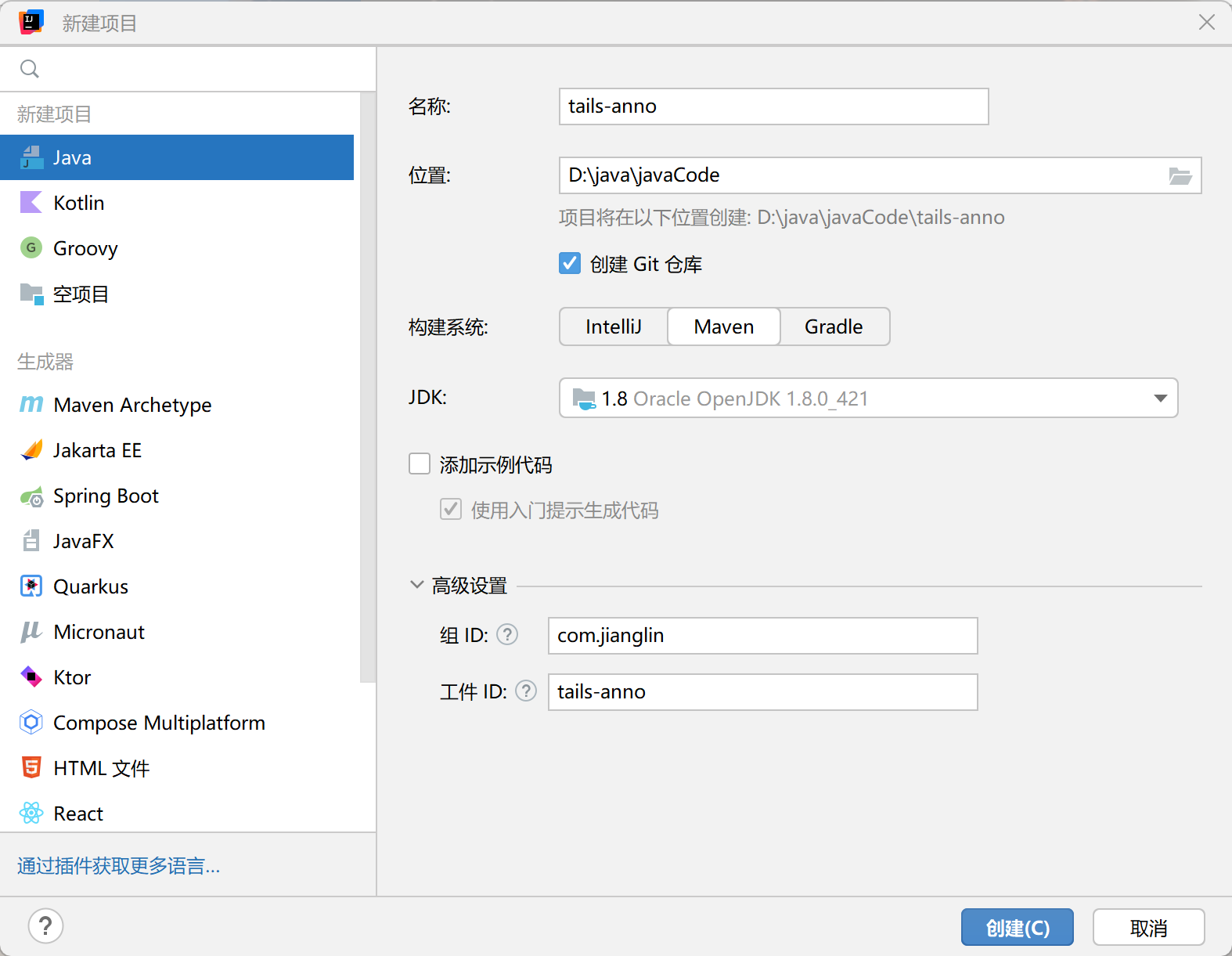Screen dimensions: 1232x956
Task: Choose Compose Multiplatform generator
Action: tap(177, 723)
